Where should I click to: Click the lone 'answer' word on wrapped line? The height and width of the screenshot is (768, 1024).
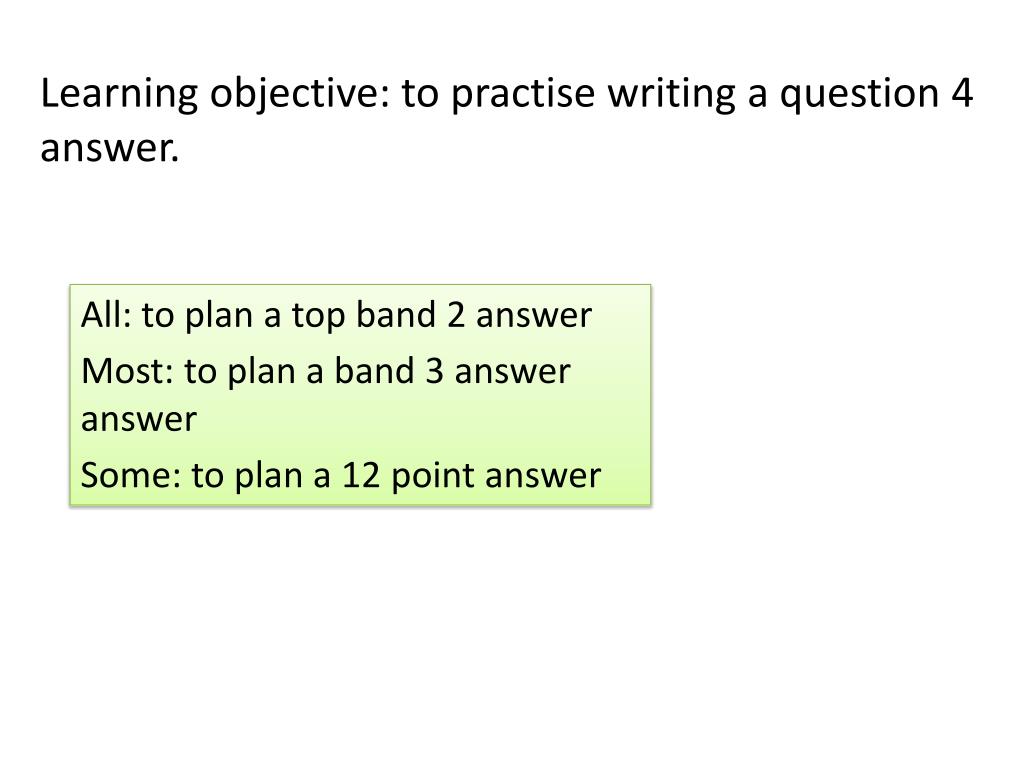pos(138,419)
